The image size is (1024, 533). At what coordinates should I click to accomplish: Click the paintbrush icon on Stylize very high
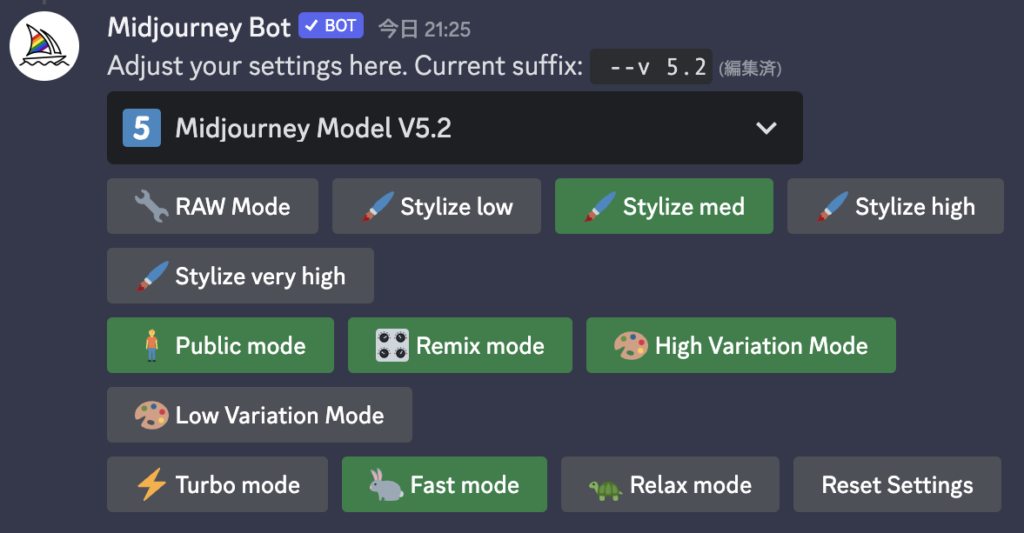(x=152, y=276)
